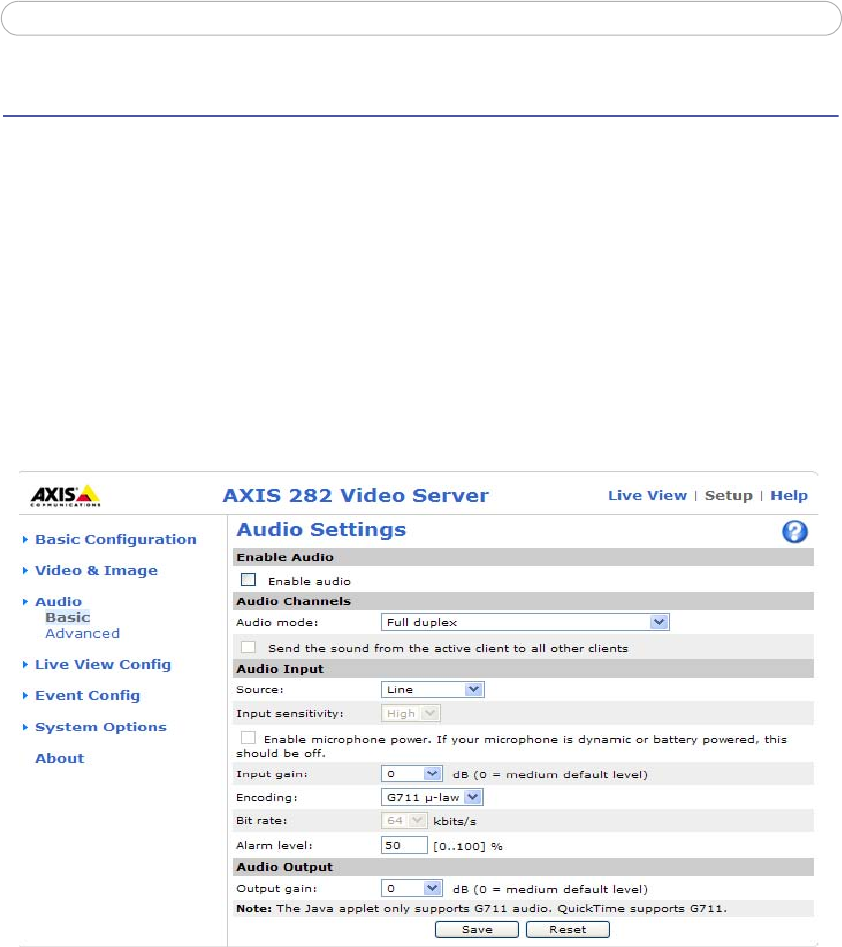Click the Alarm level input field

point(404,845)
